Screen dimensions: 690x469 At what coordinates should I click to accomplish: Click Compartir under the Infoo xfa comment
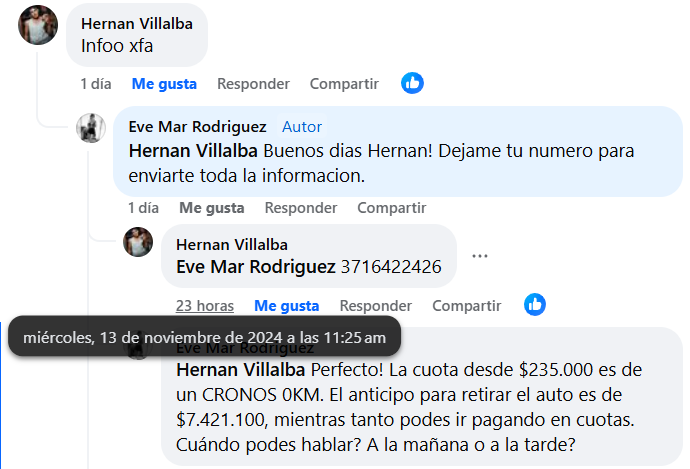tap(344, 84)
